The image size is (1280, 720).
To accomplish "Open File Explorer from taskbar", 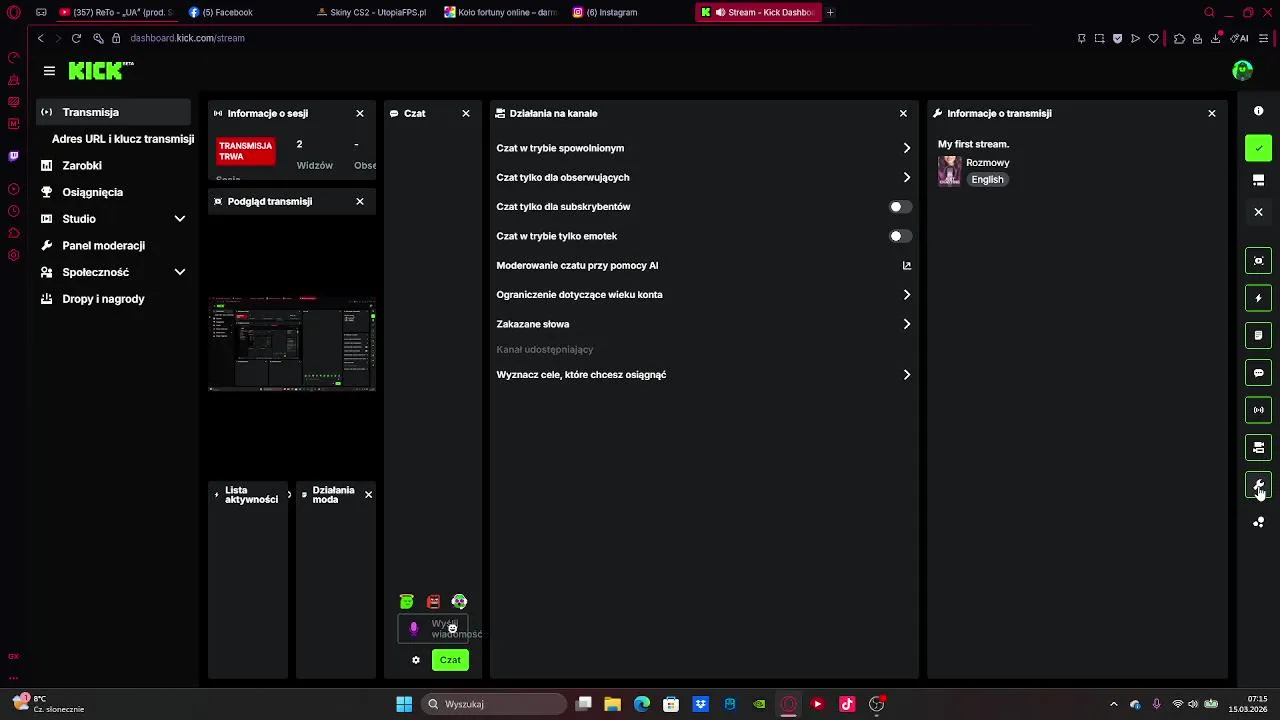I will pyautogui.click(x=612, y=704).
